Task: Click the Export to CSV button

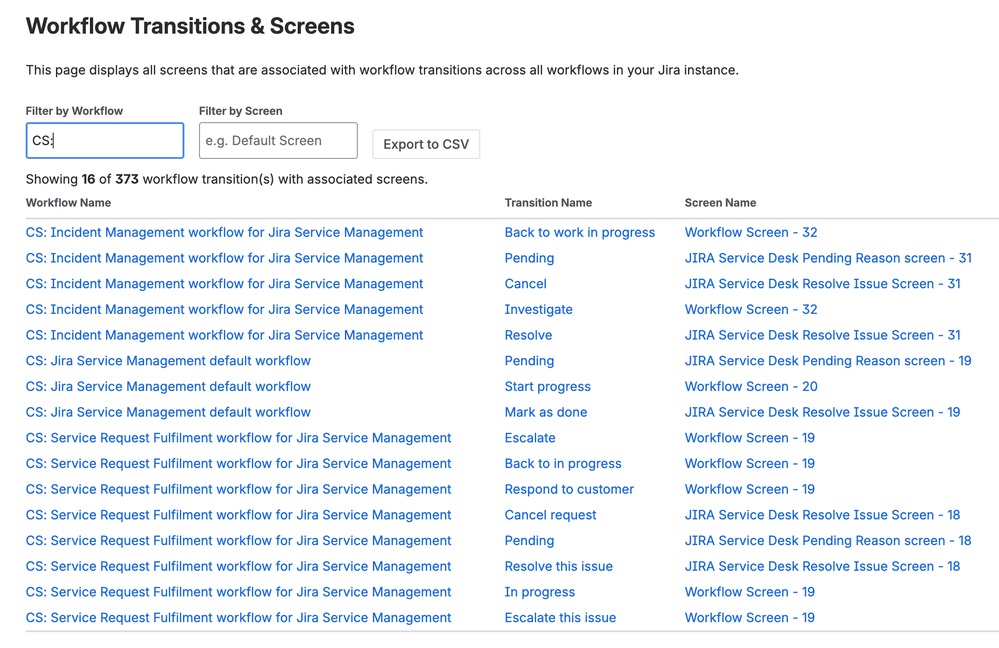Action: pyautogui.click(x=426, y=144)
